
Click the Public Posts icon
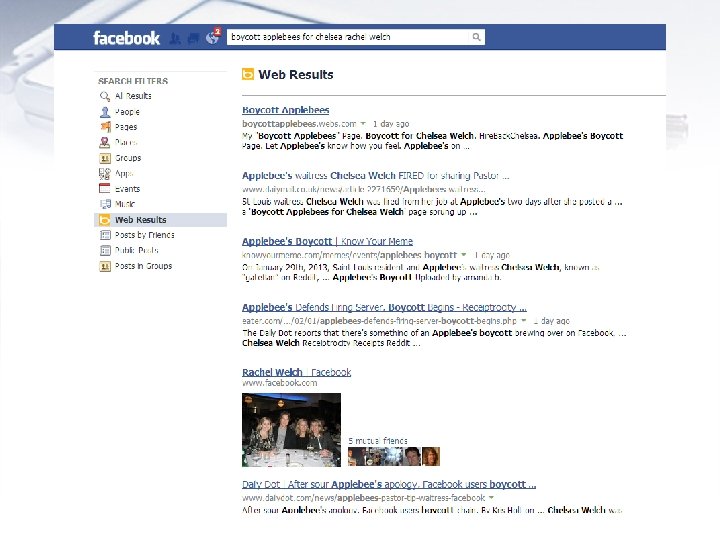[105, 250]
